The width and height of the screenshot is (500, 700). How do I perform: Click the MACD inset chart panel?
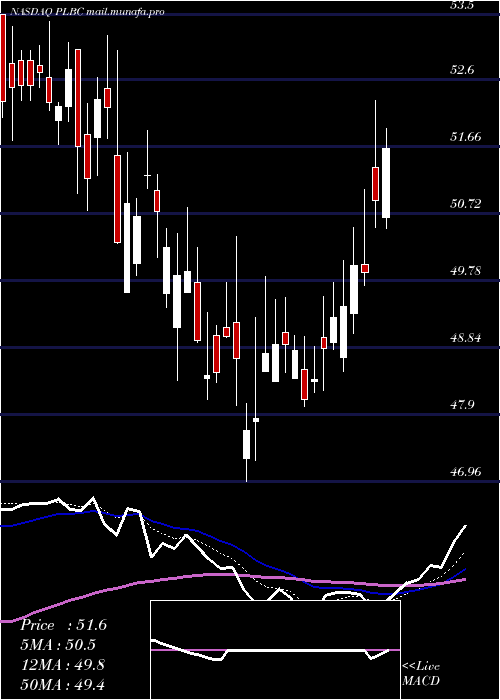point(275,650)
